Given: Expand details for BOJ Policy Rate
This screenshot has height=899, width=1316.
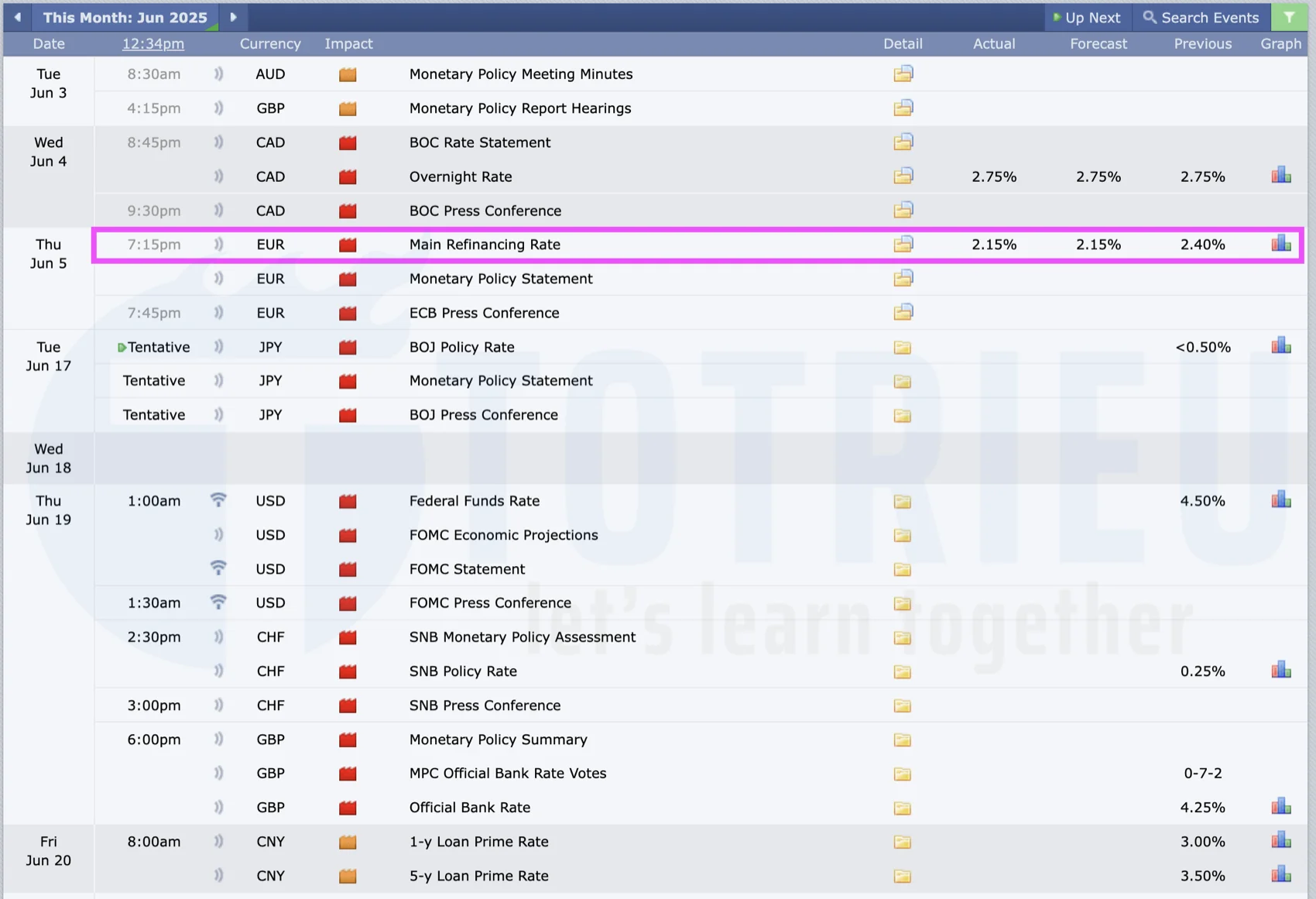Looking at the screenshot, I should [903, 348].
